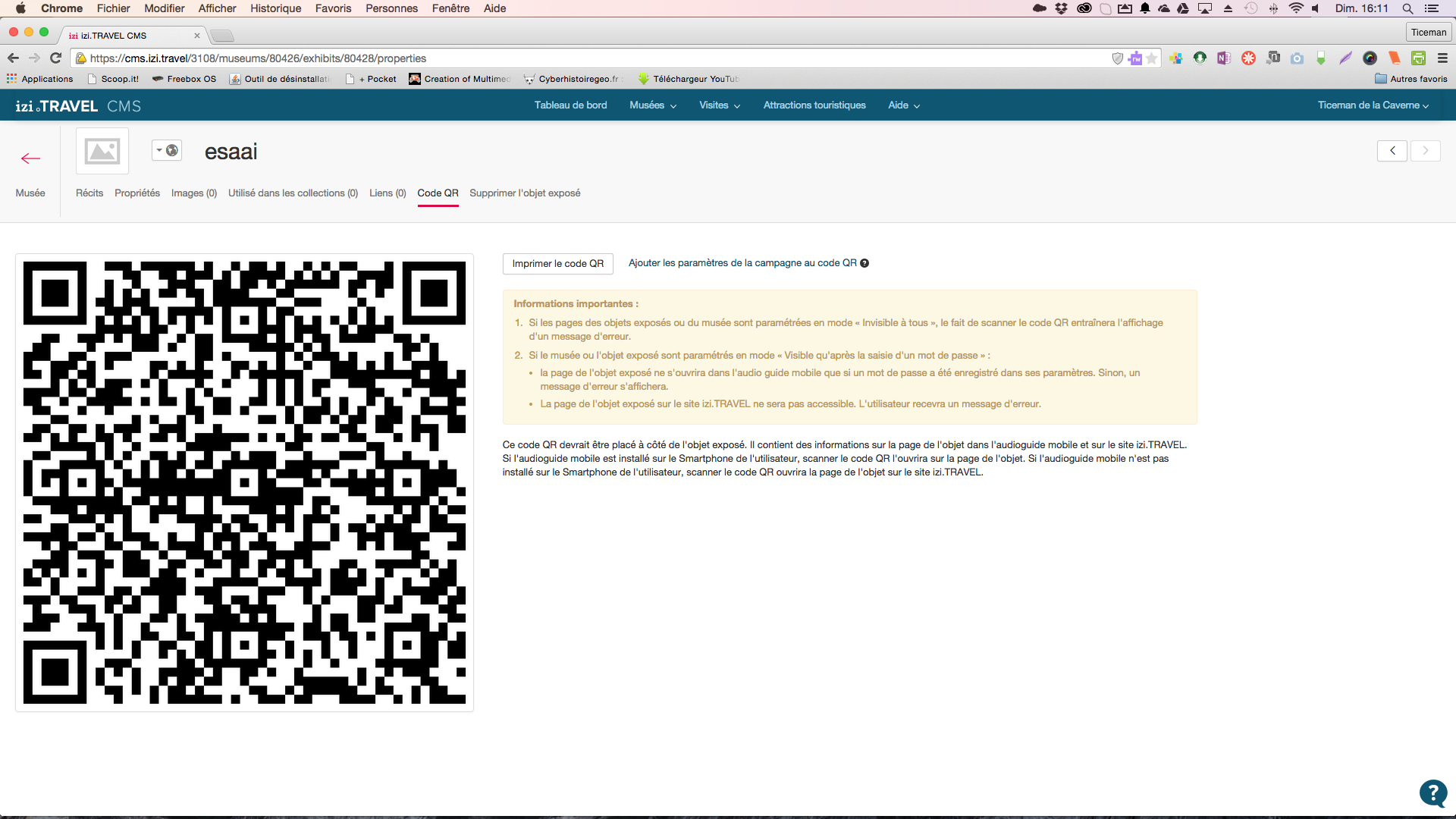Open Ticeman de la Caverne account menu

click(1373, 105)
